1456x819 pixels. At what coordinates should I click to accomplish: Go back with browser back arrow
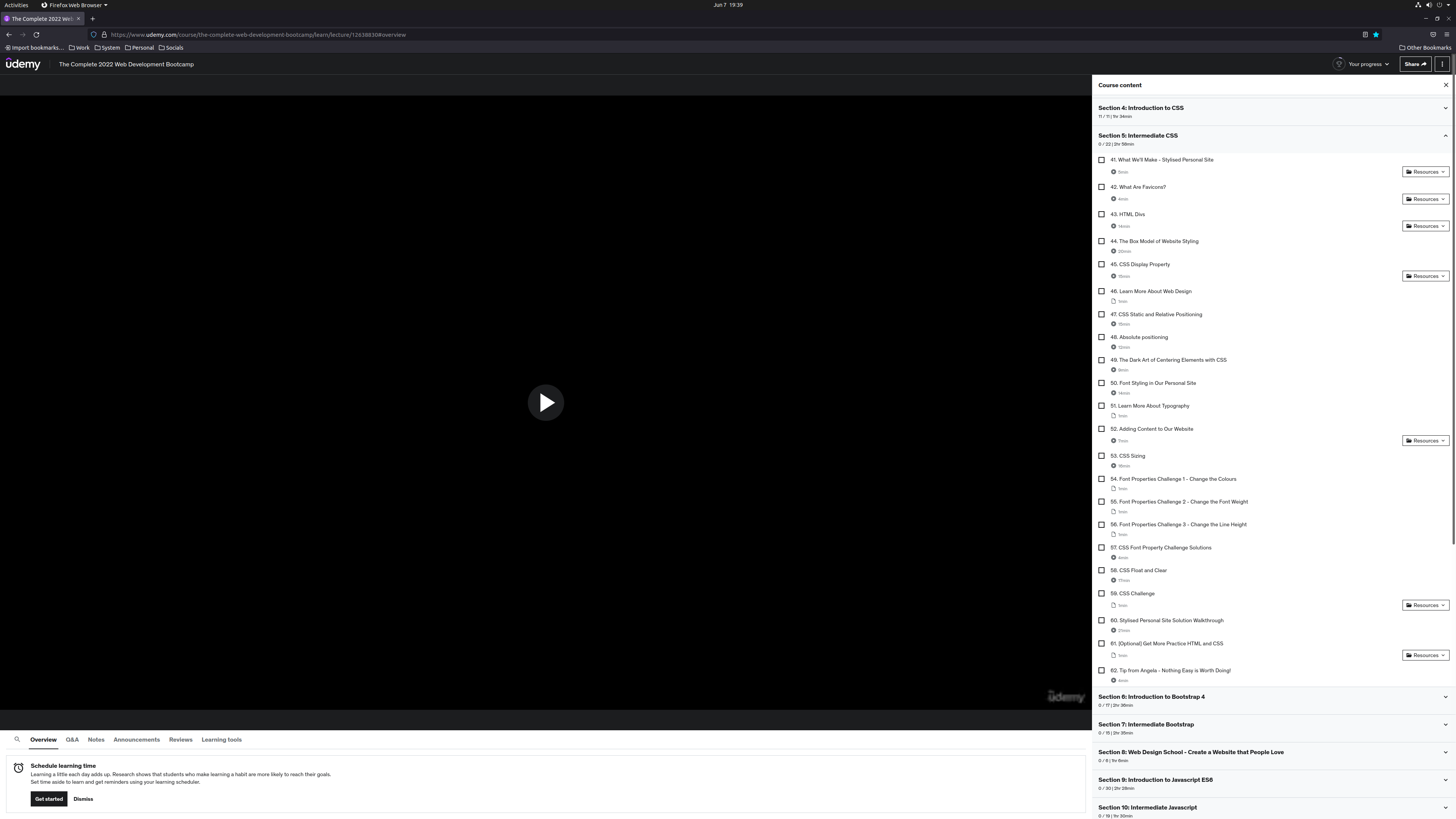tap(9, 35)
